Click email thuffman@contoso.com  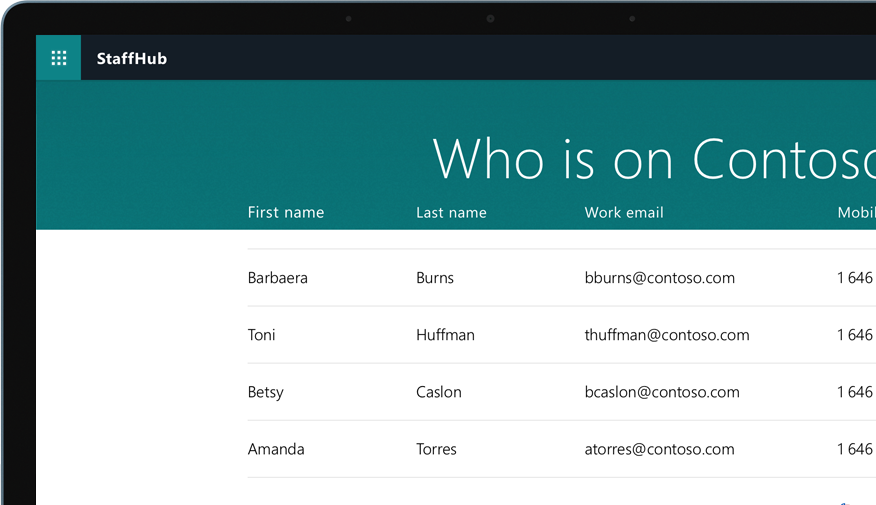coord(666,335)
